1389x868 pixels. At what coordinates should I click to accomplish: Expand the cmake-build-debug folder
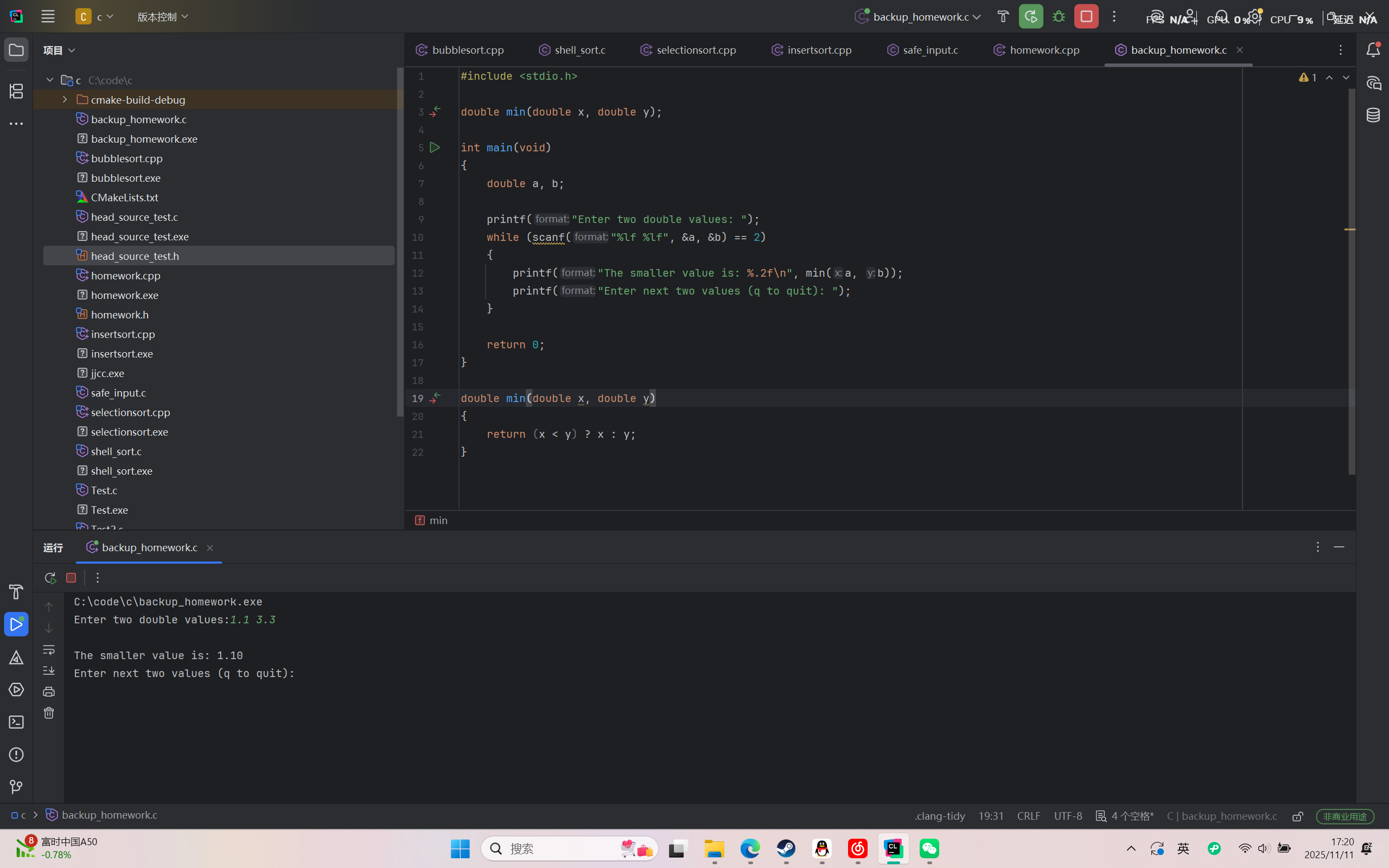pos(65,100)
